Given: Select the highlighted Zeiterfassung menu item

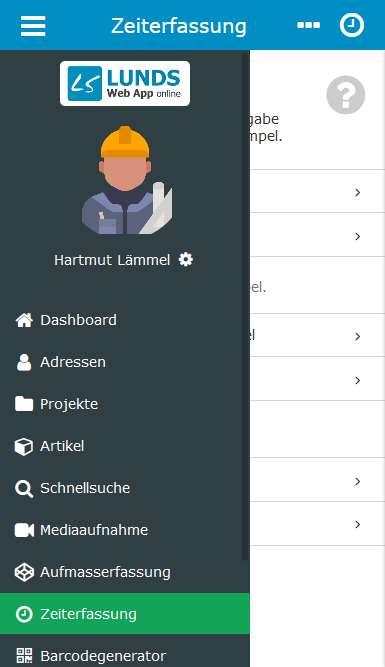Looking at the screenshot, I should [125, 614].
